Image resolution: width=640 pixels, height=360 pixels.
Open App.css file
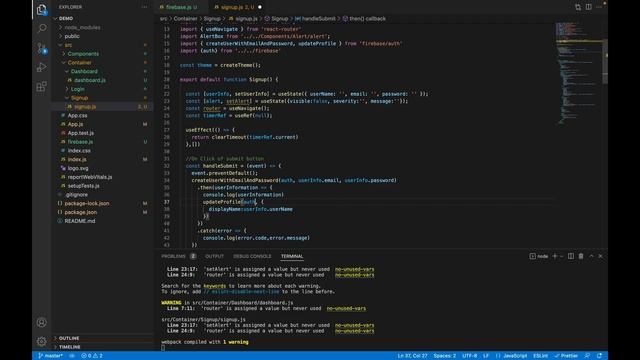(77, 116)
